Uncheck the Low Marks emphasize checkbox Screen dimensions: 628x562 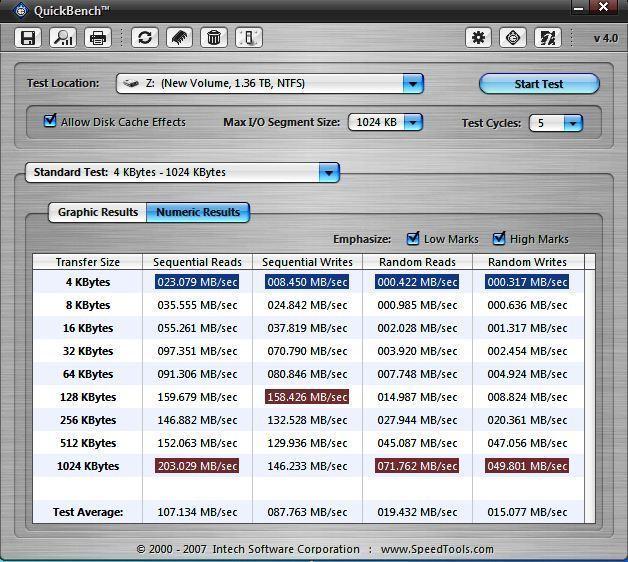413,238
